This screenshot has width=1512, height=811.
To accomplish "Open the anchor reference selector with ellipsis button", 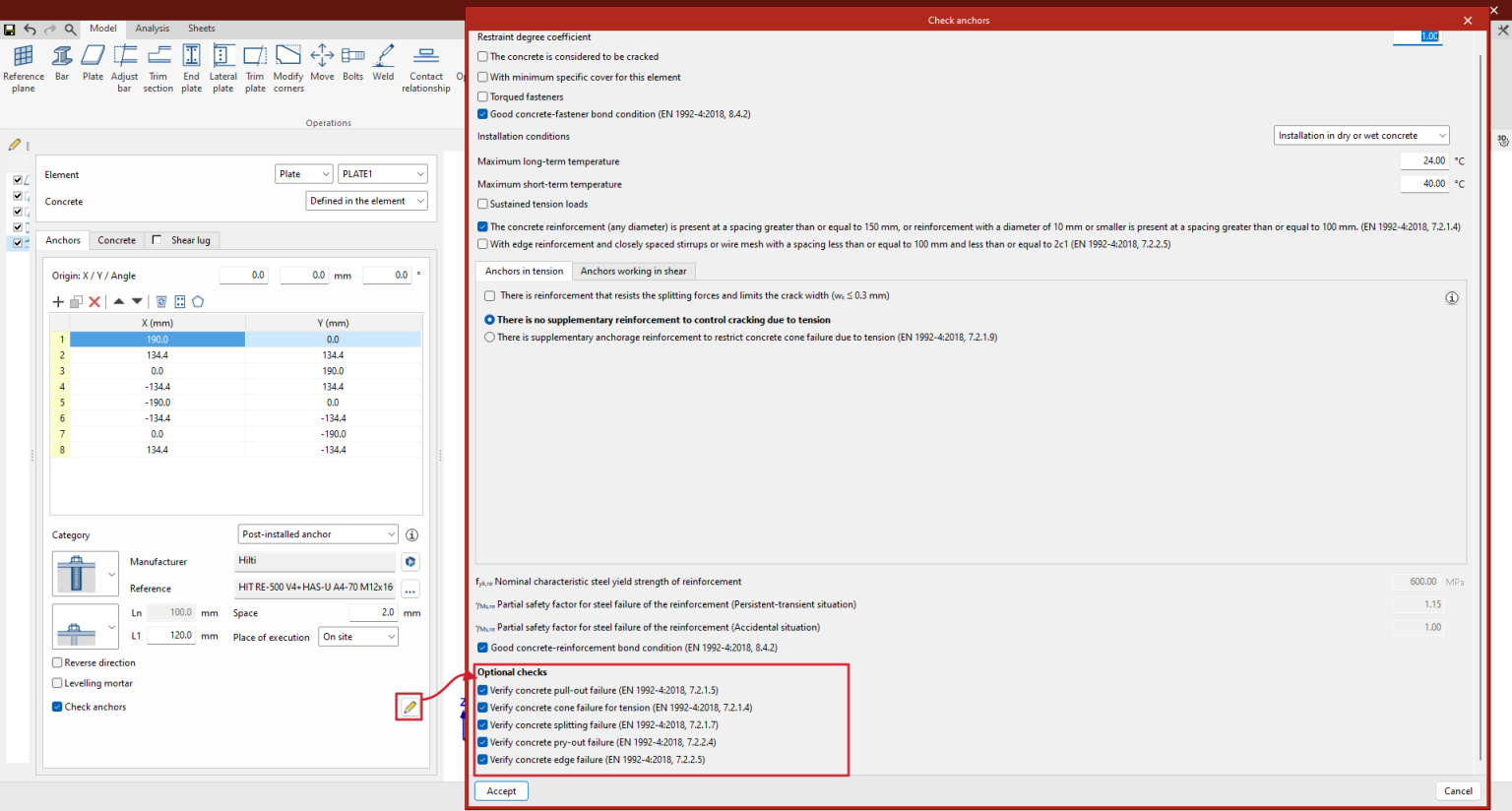I will [x=409, y=587].
